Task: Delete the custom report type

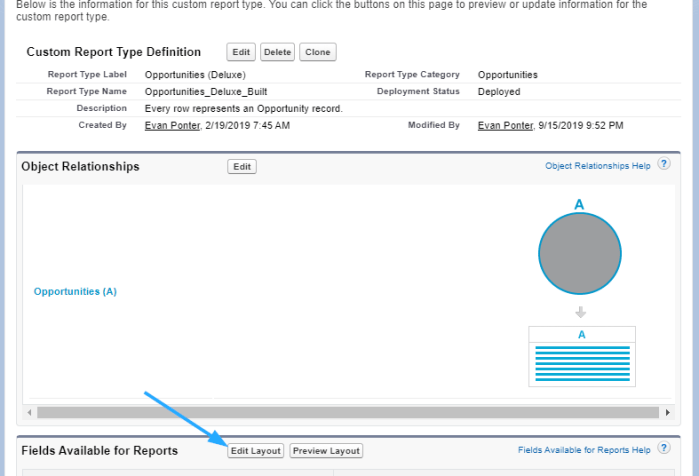Action: coord(277,52)
